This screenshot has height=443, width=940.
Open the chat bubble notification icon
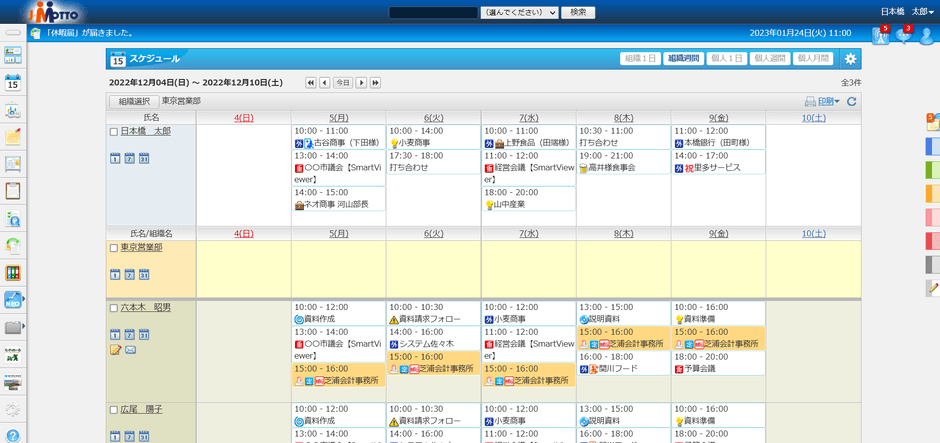tap(904, 36)
